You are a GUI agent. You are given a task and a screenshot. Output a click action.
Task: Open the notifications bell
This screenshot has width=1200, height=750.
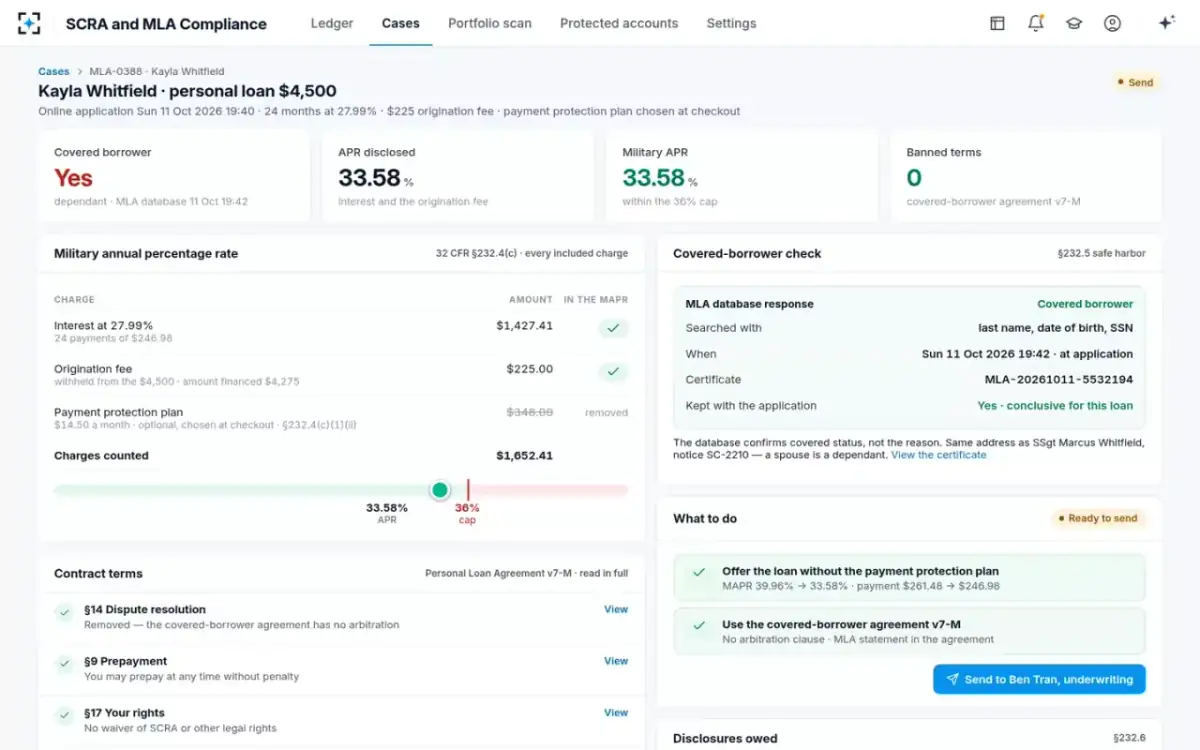1036,23
